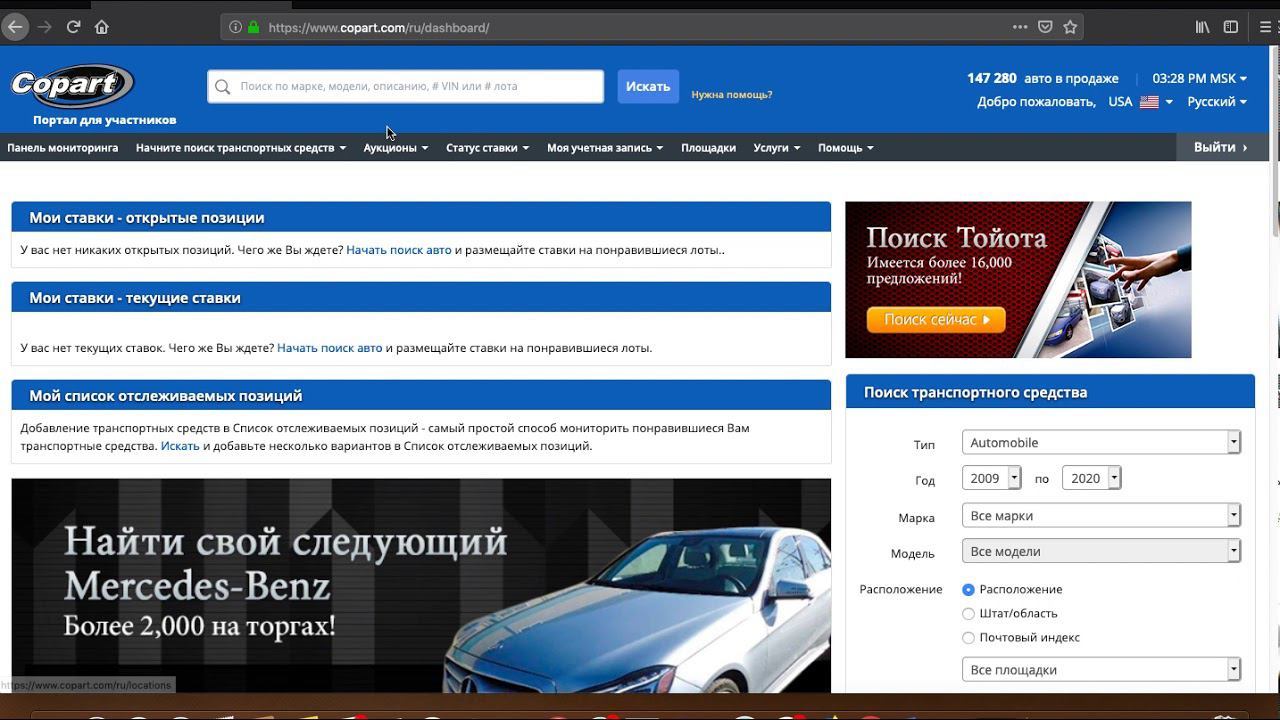
Task: Open the 'Русский' language dropdown
Action: (1217, 102)
